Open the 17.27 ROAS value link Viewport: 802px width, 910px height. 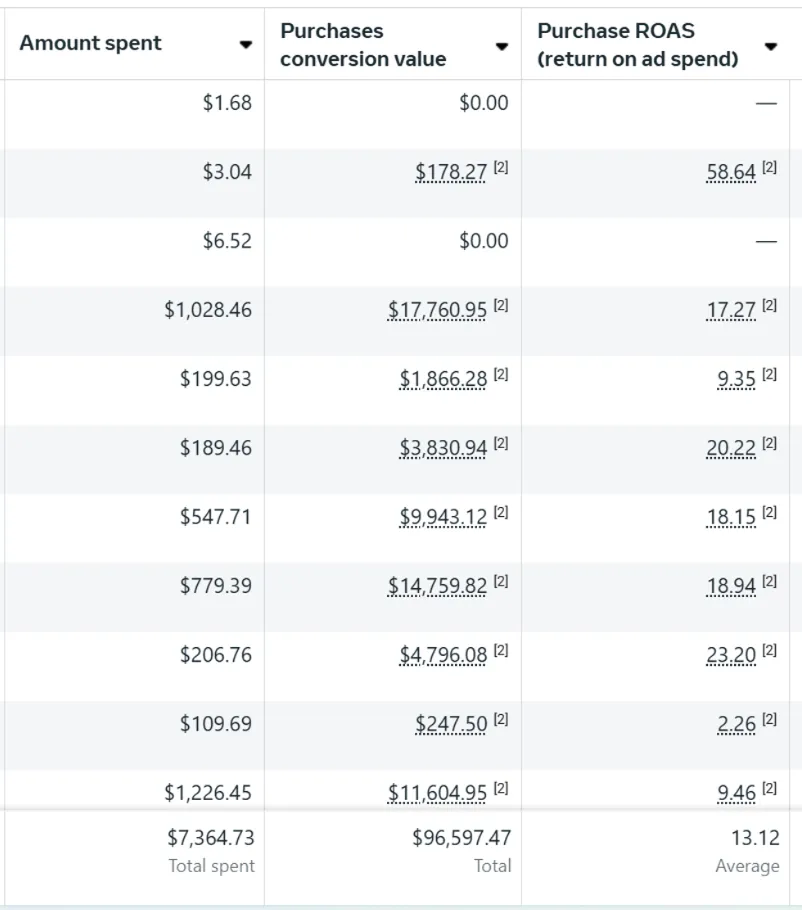pyautogui.click(x=731, y=311)
